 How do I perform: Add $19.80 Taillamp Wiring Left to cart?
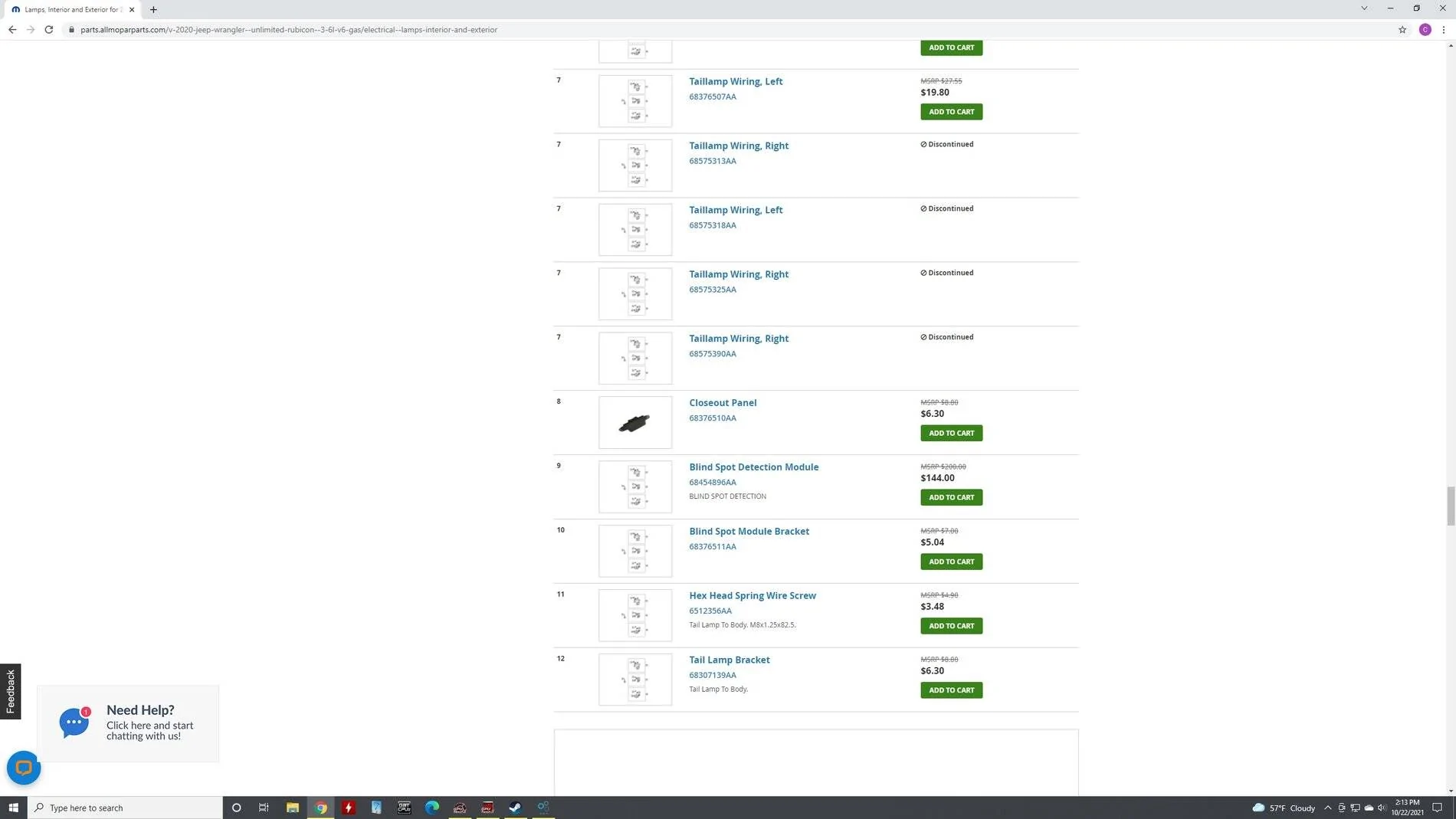951,112
